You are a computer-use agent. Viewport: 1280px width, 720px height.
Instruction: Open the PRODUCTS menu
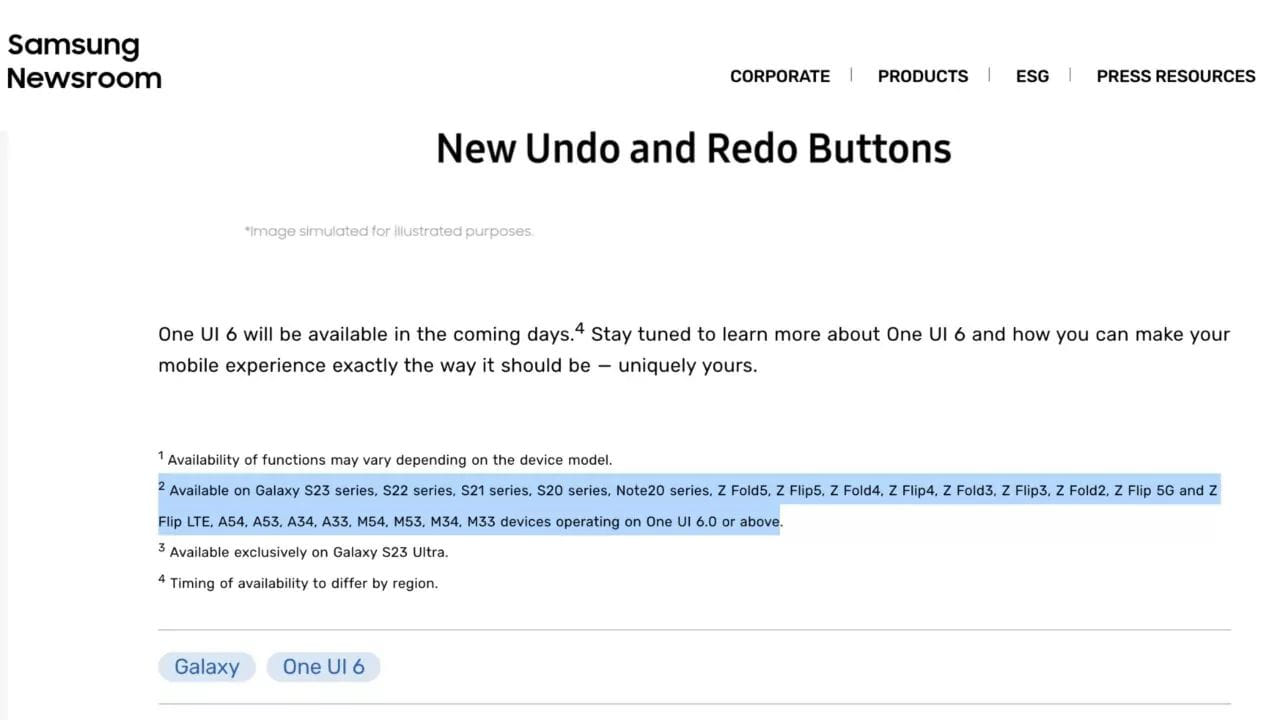(923, 76)
